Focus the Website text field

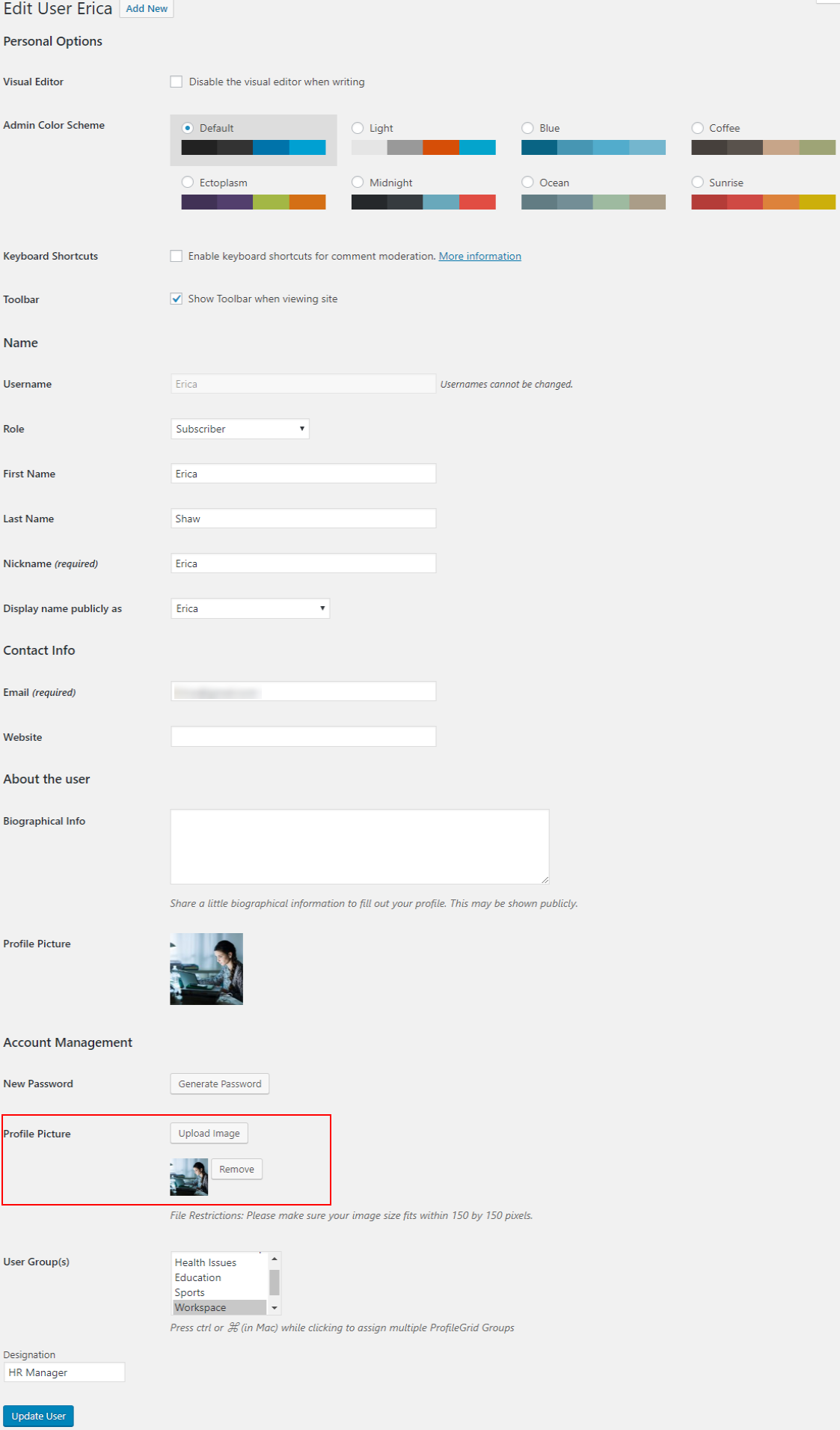coord(303,736)
